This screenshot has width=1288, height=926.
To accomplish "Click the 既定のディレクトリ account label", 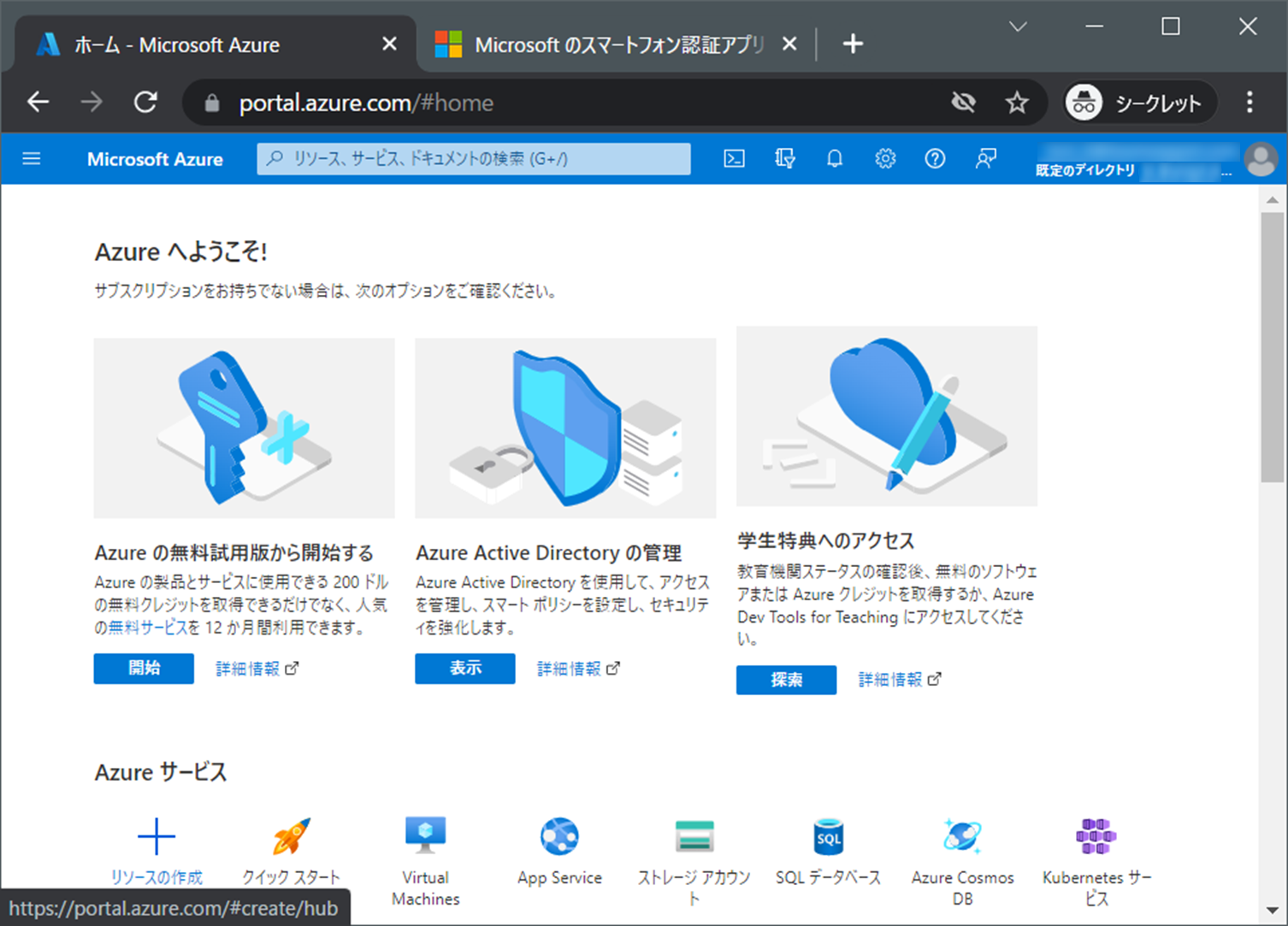I will [x=1085, y=170].
